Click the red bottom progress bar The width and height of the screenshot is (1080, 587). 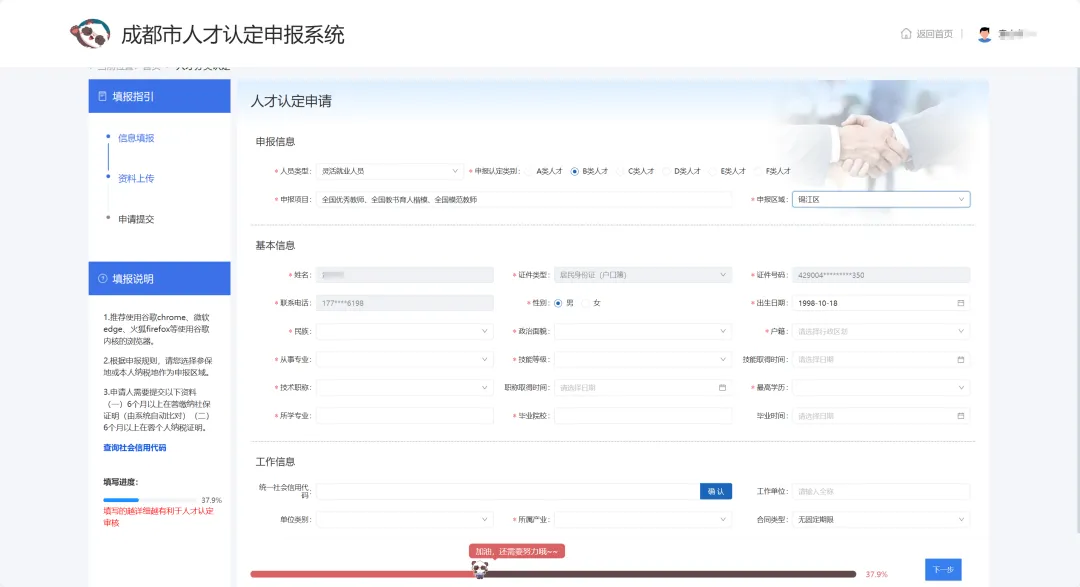553,574
